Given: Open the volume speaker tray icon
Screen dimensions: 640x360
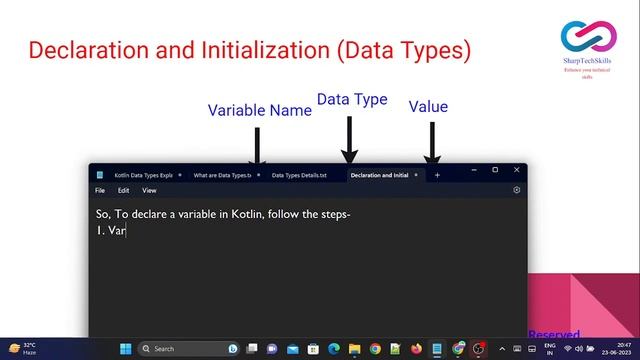Looking at the screenshot, I should [x=579, y=349].
